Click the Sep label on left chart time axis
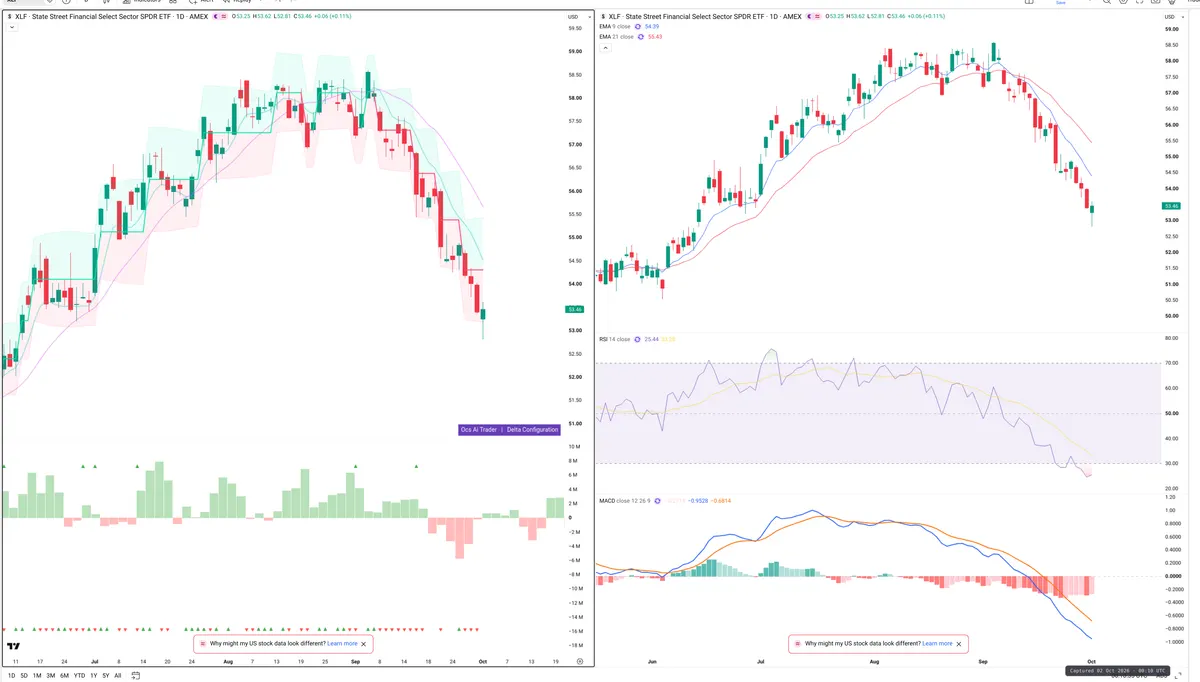Viewport: 1200px width, 682px height. 357,662
